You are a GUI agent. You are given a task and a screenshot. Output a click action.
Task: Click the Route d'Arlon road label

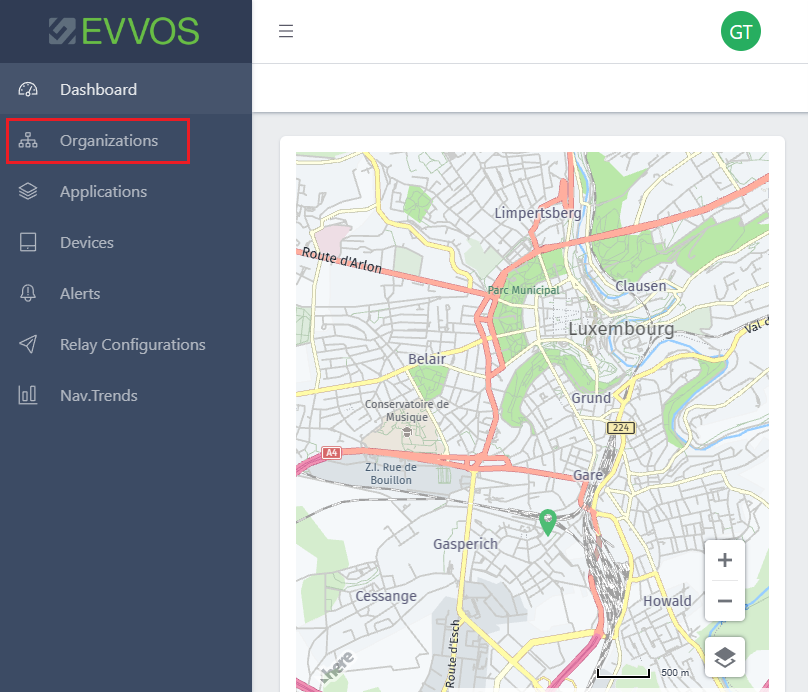click(x=342, y=260)
